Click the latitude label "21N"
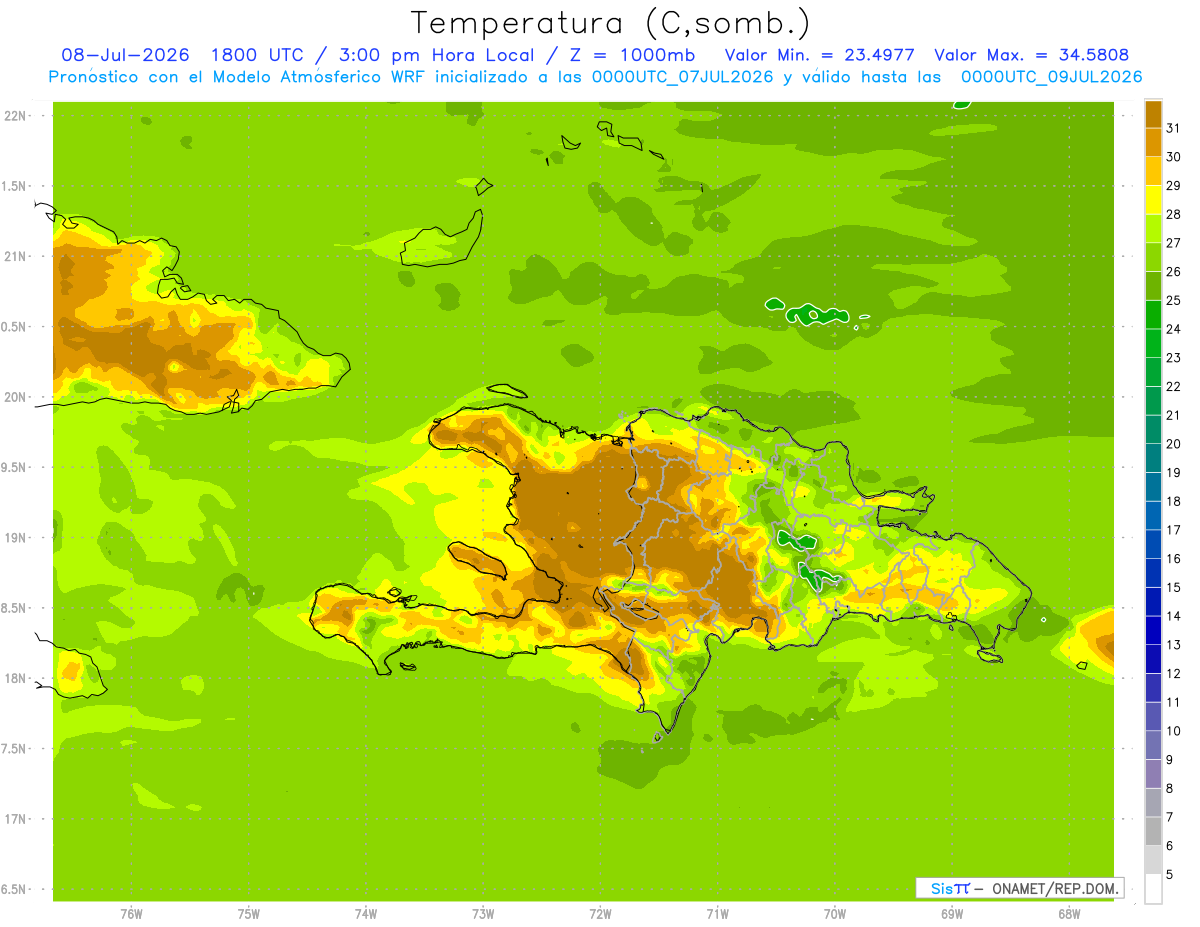 (17, 257)
